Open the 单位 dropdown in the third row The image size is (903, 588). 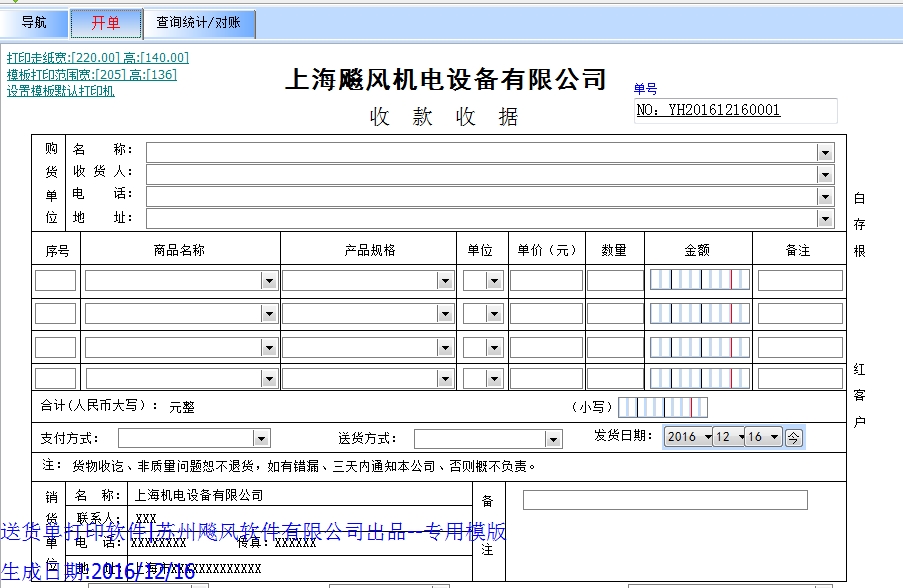(494, 347)
